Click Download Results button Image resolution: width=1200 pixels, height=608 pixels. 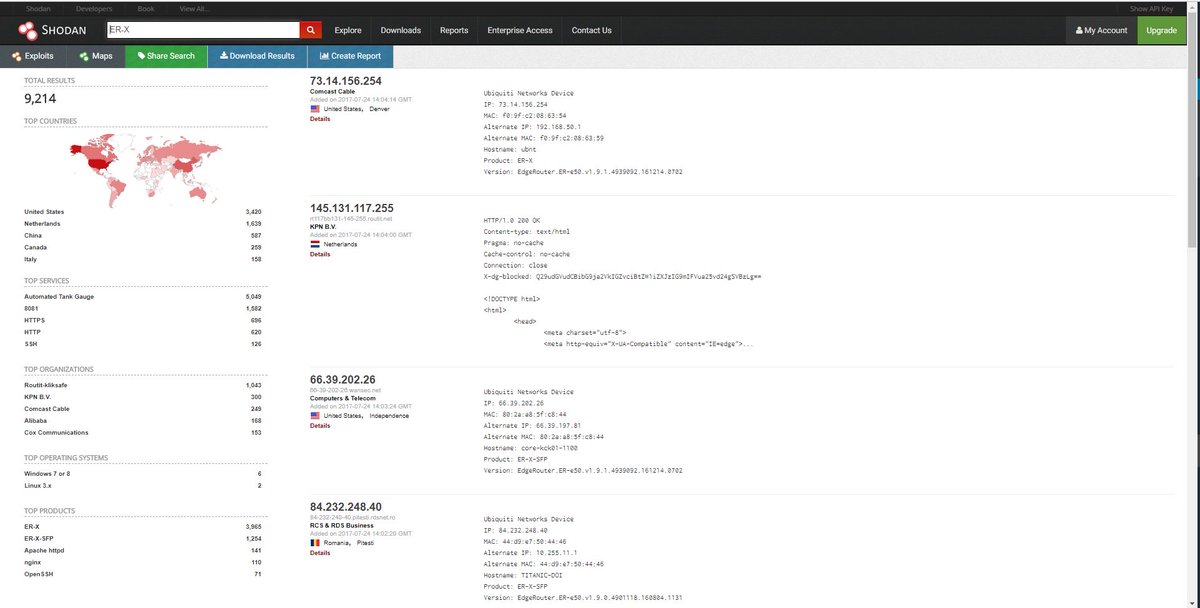point(257,56)
